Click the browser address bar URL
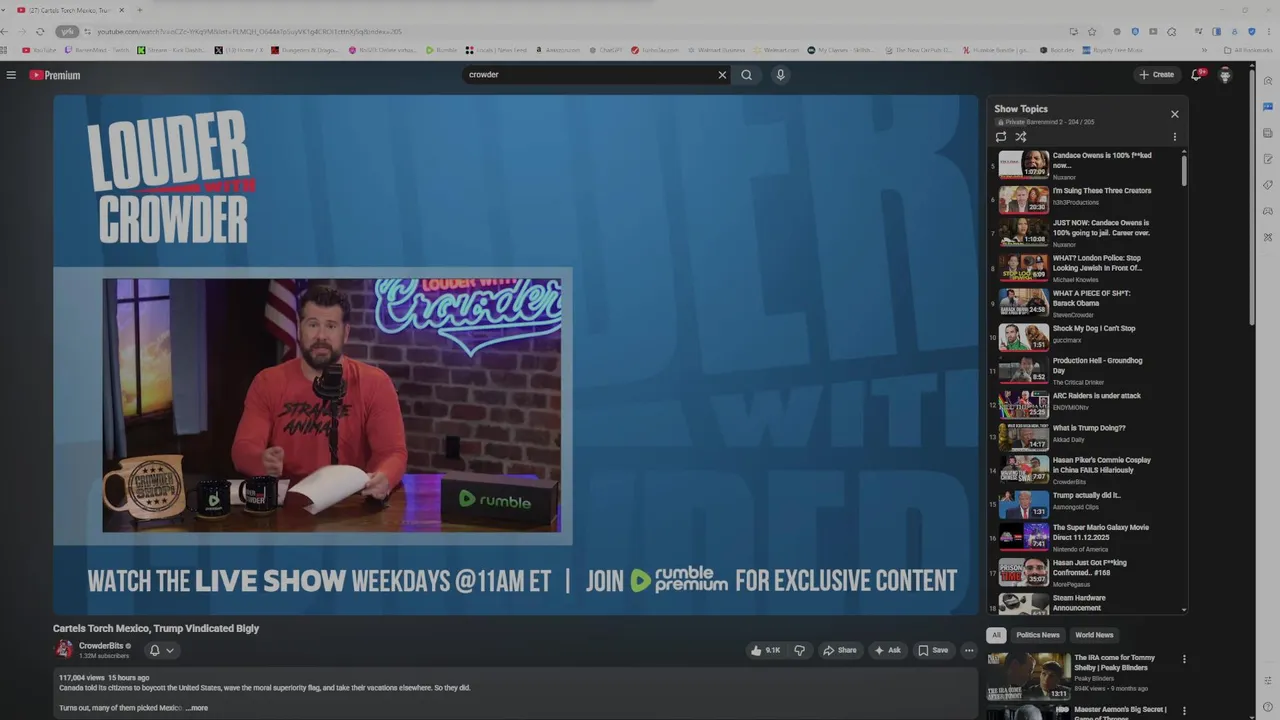 tap(250, 32)
